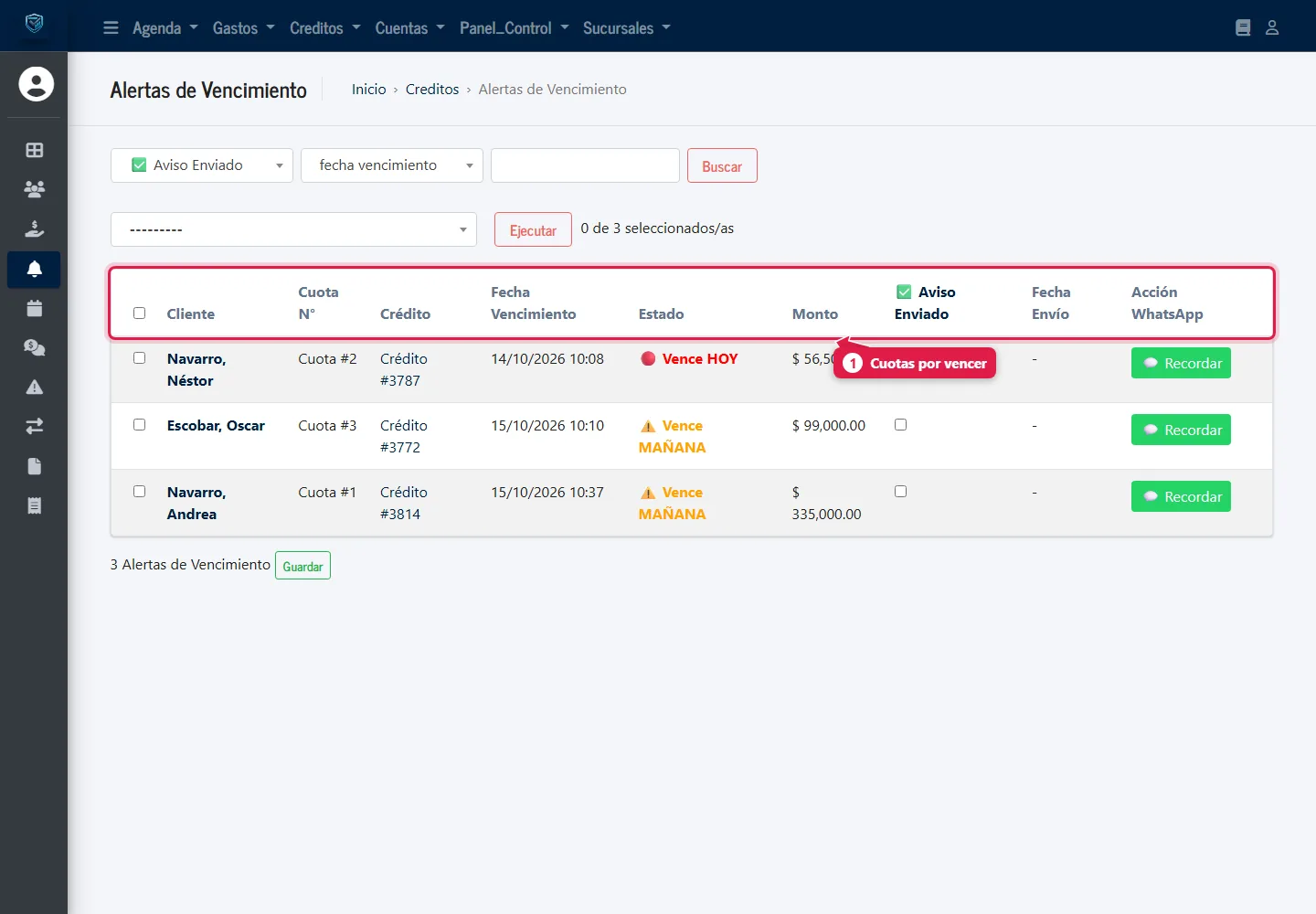Open the document file icon in sidebar
Viewport: 1316px width, 914px height.
pos(35,466)
